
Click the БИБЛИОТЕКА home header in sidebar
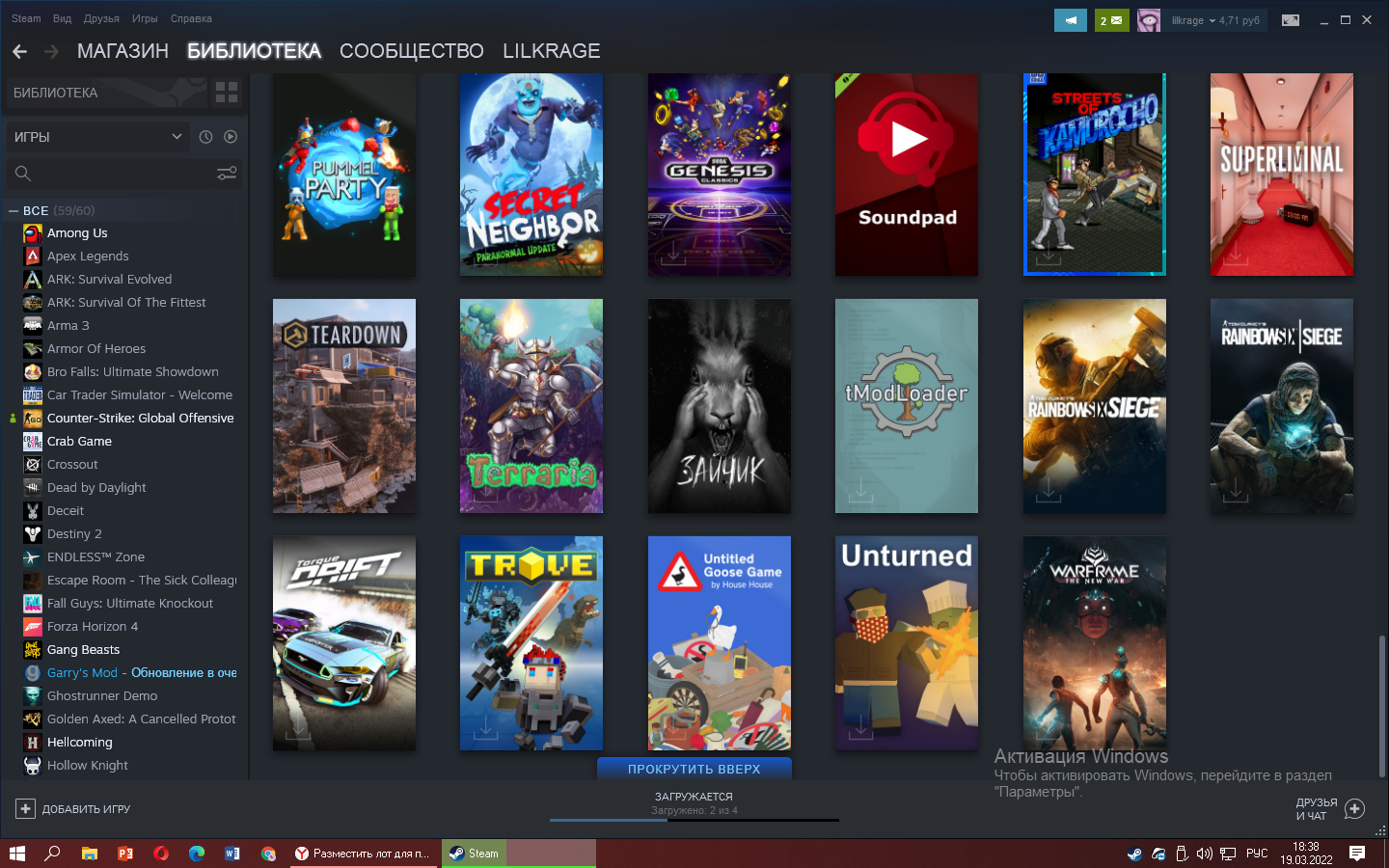coord(106,93)
